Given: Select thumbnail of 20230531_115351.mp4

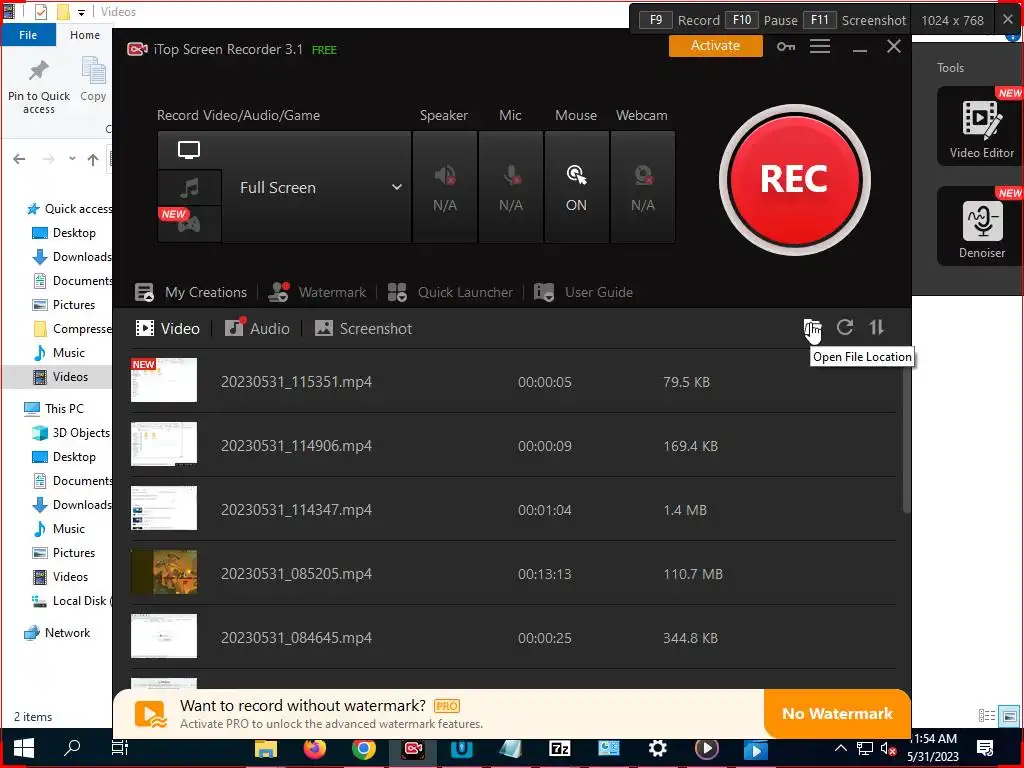Looking at the screenshot, I should click(x=164, y=380).
